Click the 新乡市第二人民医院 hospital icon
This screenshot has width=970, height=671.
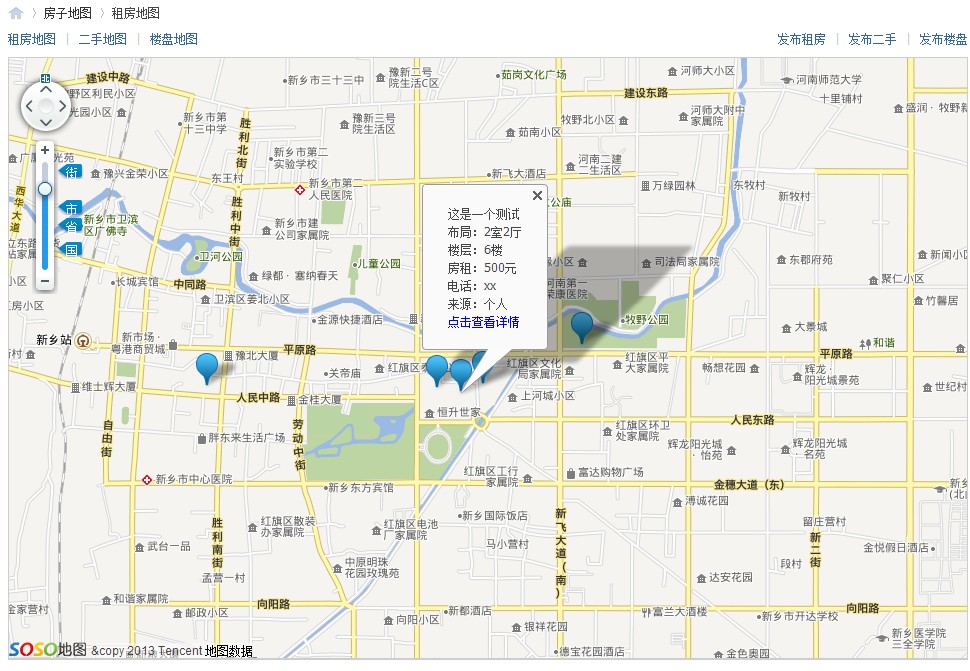(x=299, y=190)
